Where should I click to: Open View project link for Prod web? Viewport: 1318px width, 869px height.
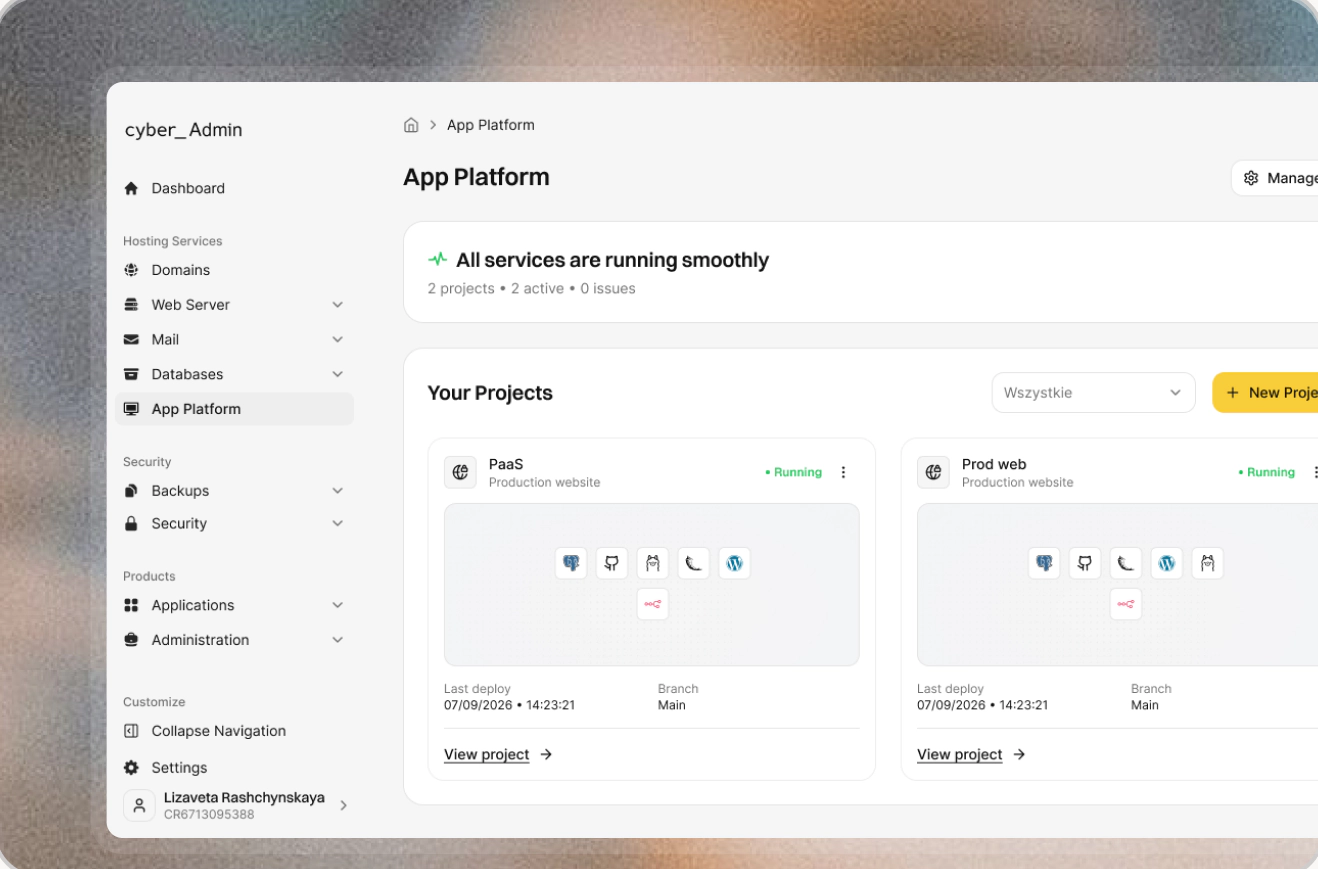click(971, 754)
